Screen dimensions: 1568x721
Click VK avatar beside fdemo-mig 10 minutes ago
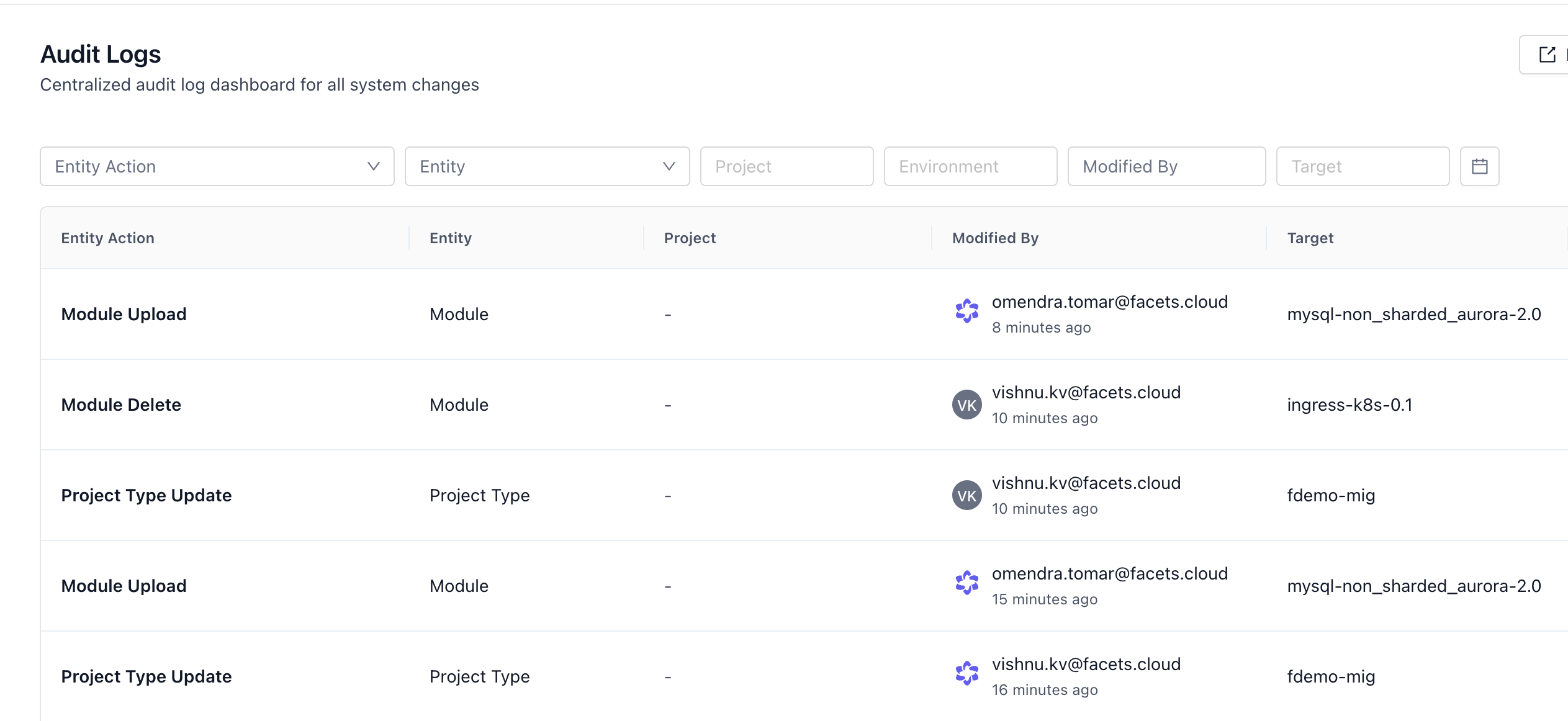coord(966,496)
